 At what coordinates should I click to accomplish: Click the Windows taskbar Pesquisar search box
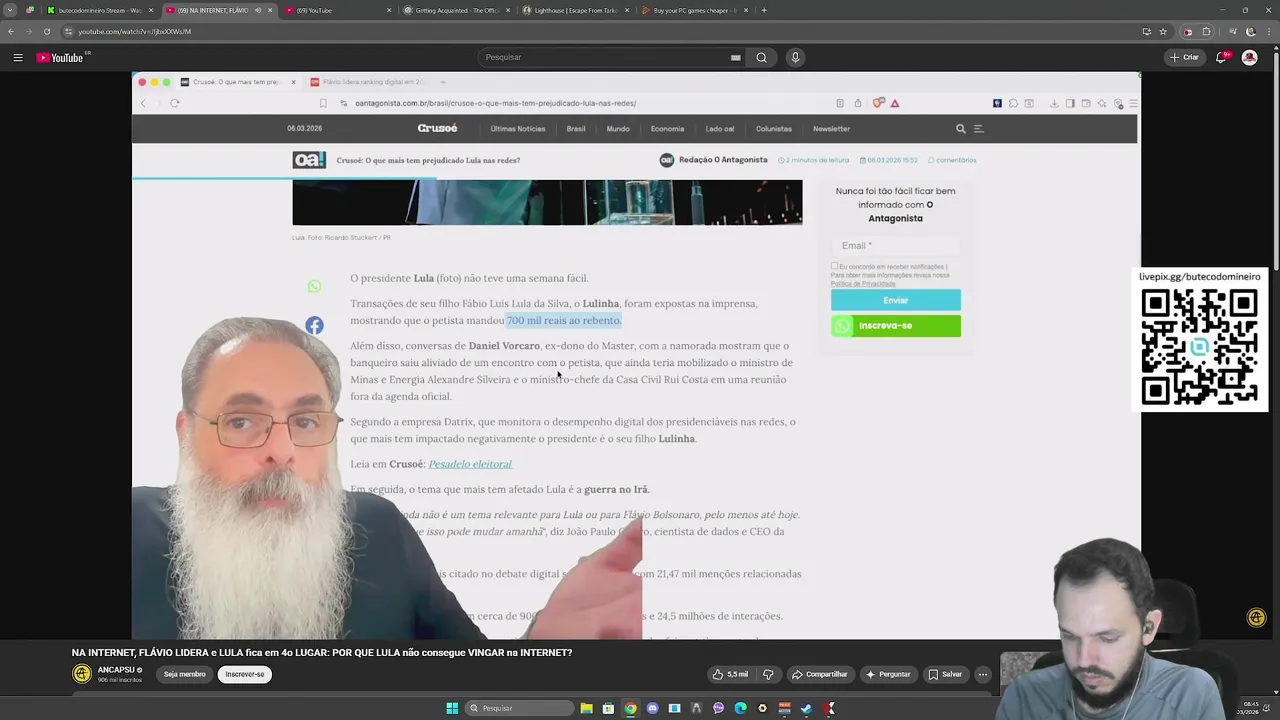tap(518, 708)
